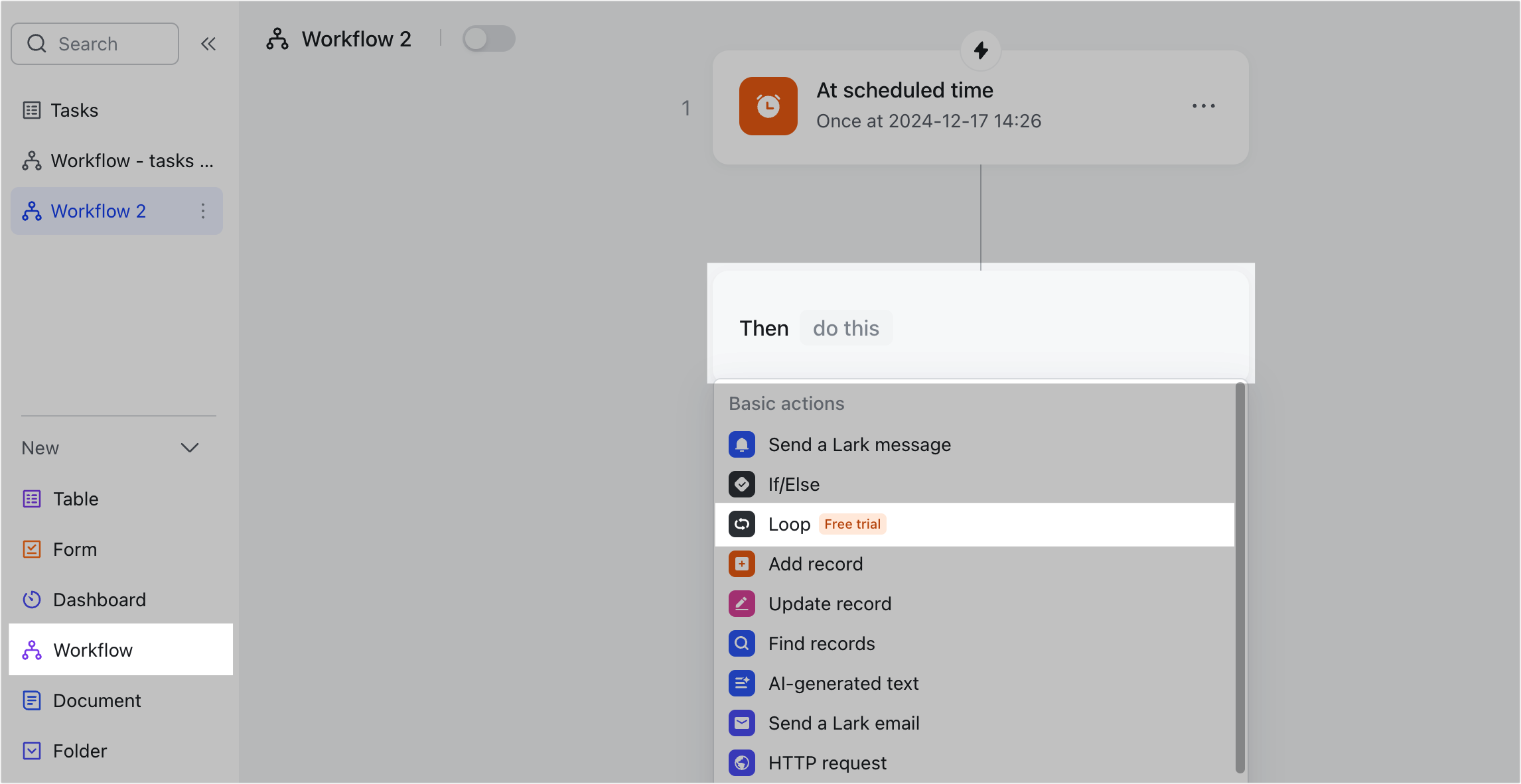
Task: Click the 'do this' button
Action: (x=846, y=328)
